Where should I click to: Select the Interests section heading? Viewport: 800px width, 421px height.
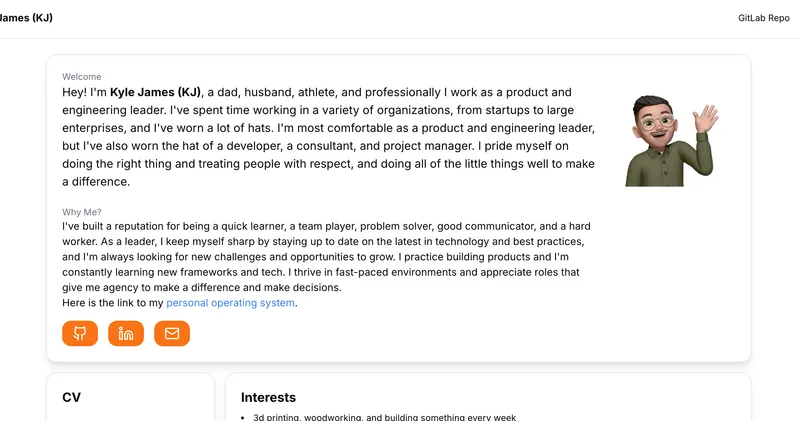click(x=268, y=398)
